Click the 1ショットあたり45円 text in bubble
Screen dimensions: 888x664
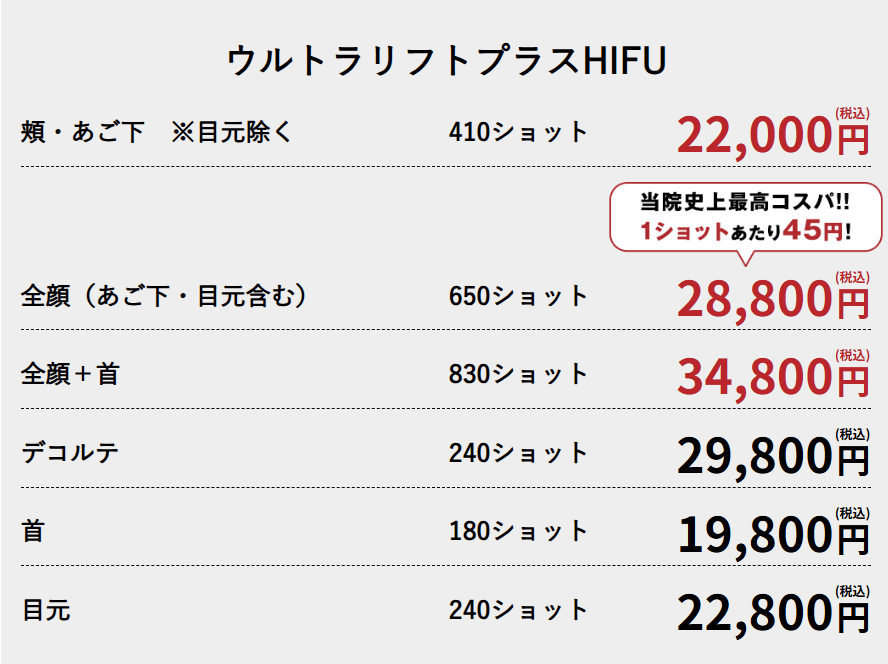(745, 231)
